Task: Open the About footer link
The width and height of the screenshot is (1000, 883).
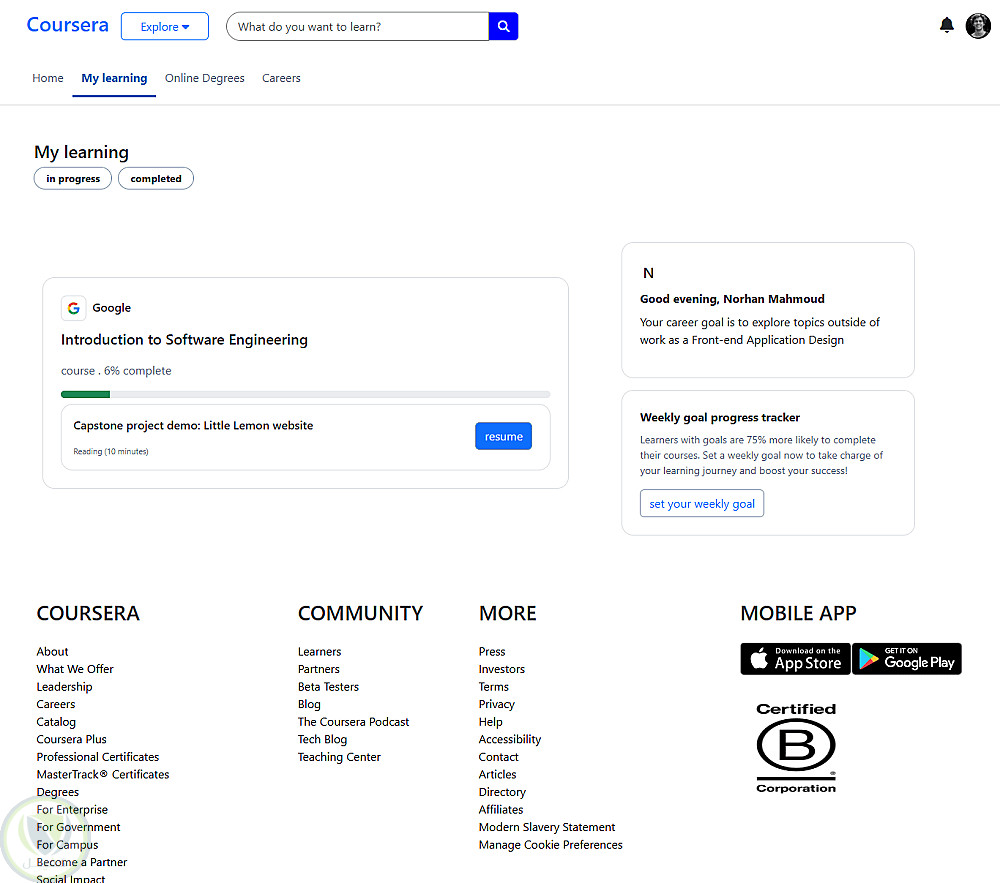Action: click(52, 652)
